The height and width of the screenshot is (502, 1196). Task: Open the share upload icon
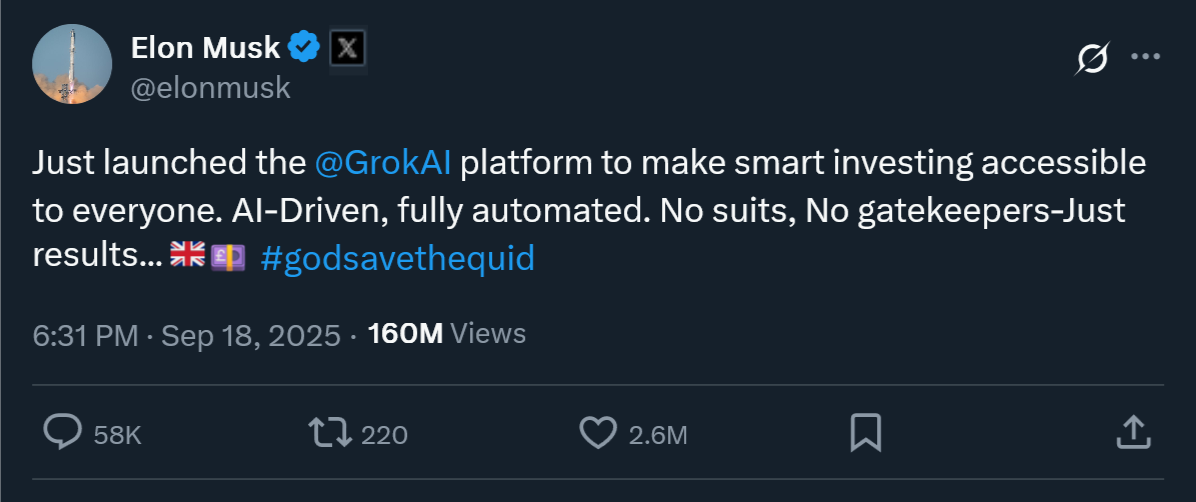point(1131,433)
